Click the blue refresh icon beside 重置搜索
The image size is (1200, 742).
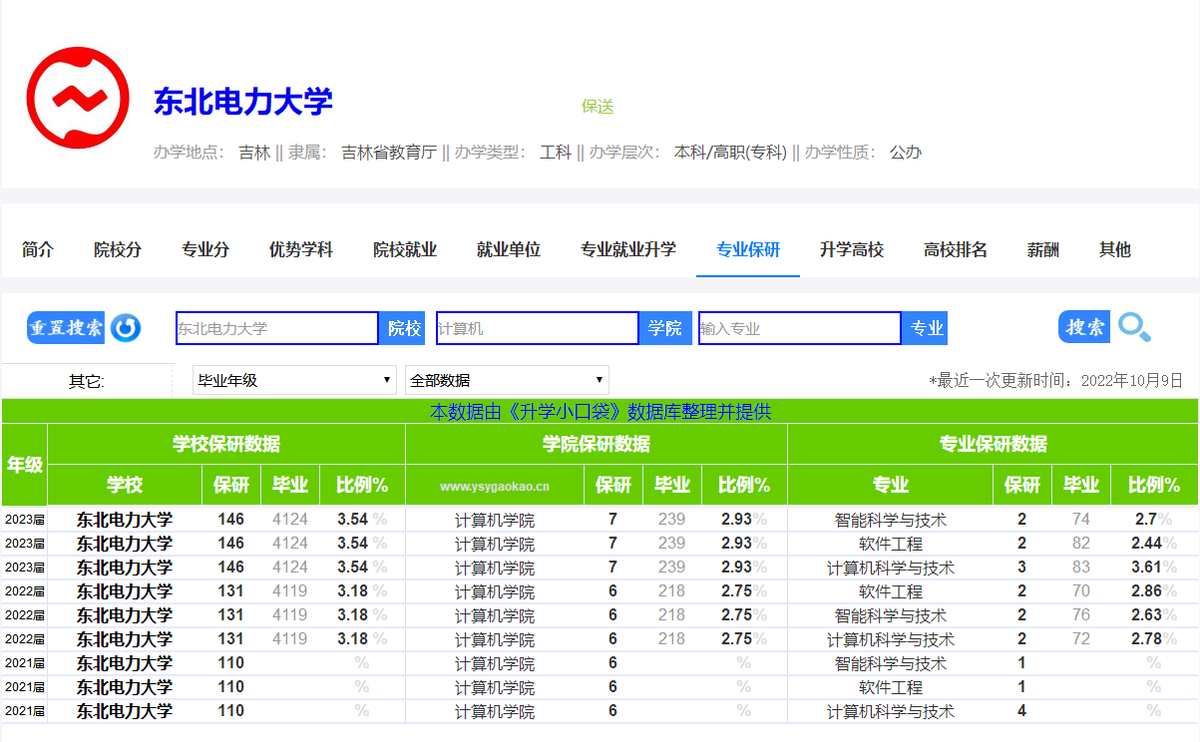pos(126,328)
